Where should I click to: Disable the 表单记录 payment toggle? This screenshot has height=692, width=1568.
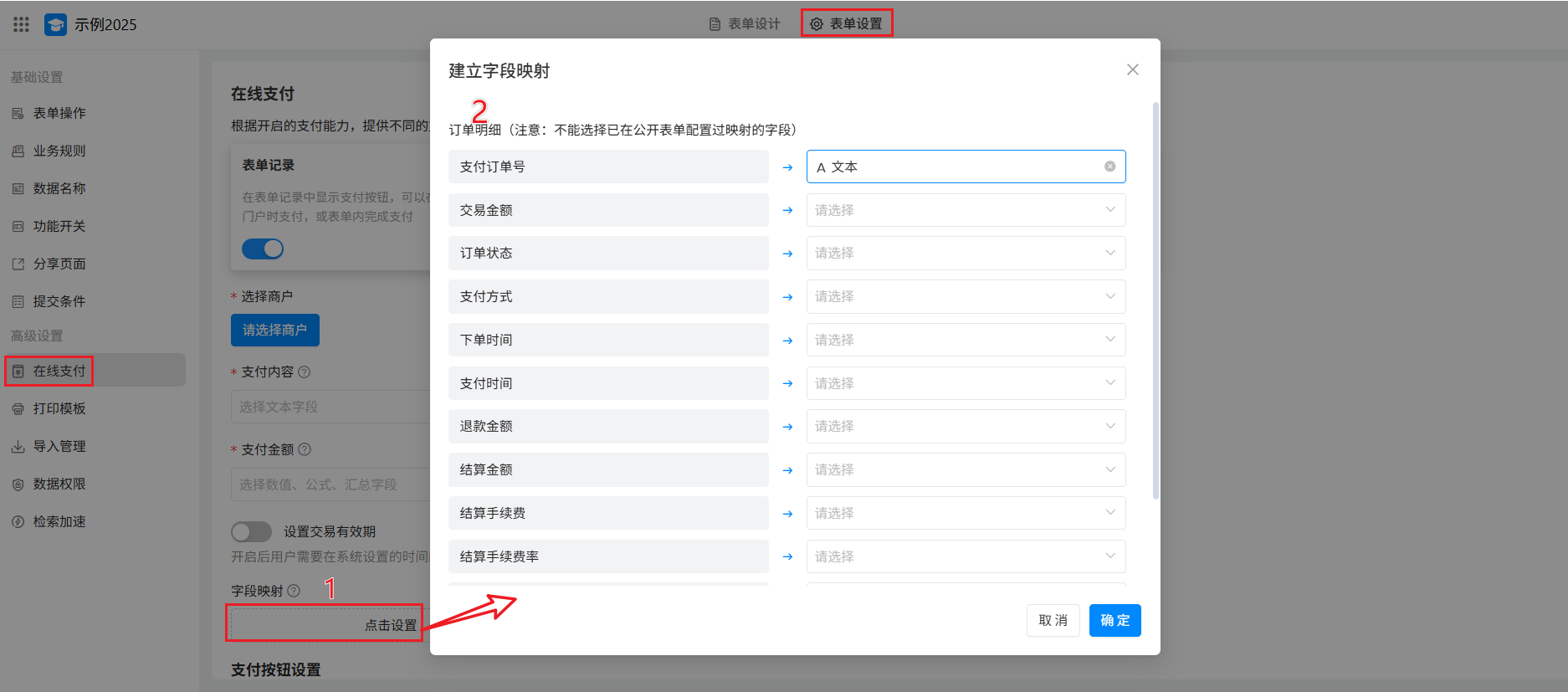pyautogui.click(x=263, y=249)
